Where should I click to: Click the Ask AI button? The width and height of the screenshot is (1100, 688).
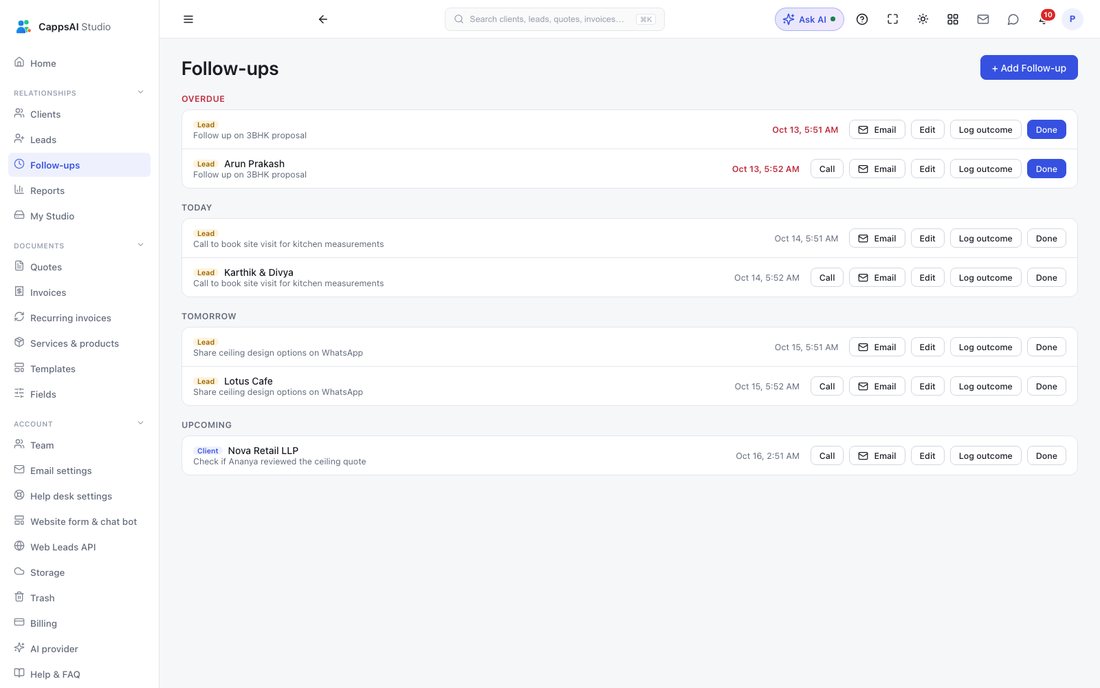[809, 19]
